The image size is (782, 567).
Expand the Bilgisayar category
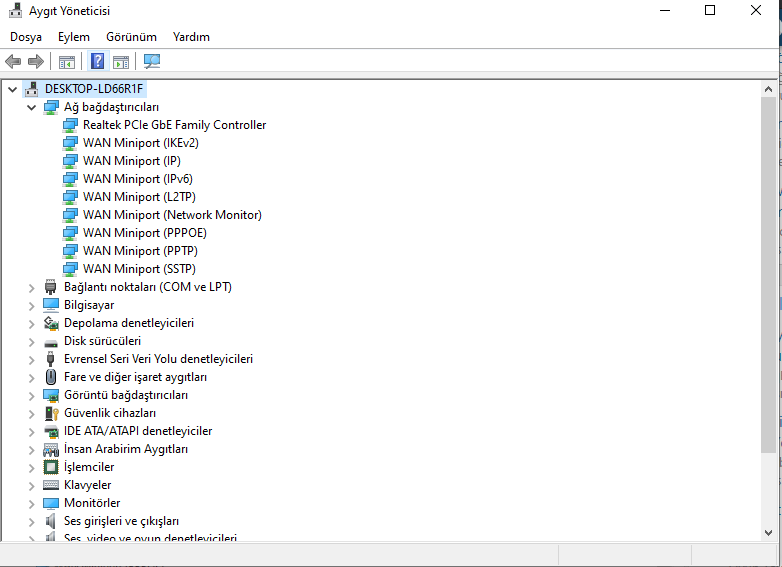pos(31,306)
